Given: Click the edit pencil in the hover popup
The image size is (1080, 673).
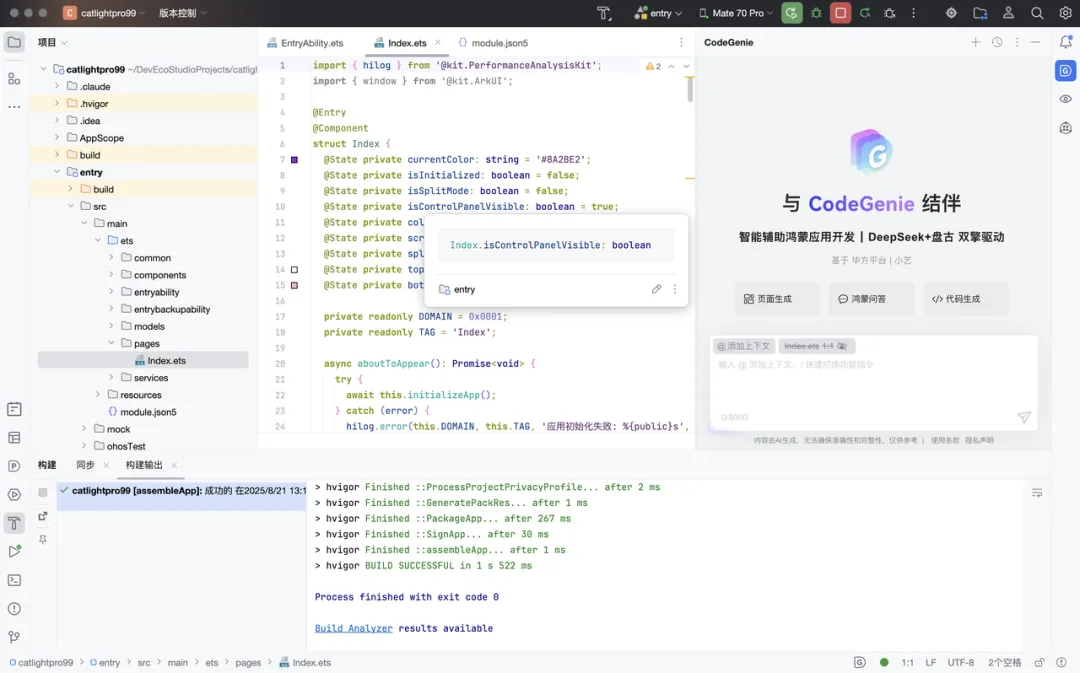Looking at the screenshot, I should click(656, 289).
